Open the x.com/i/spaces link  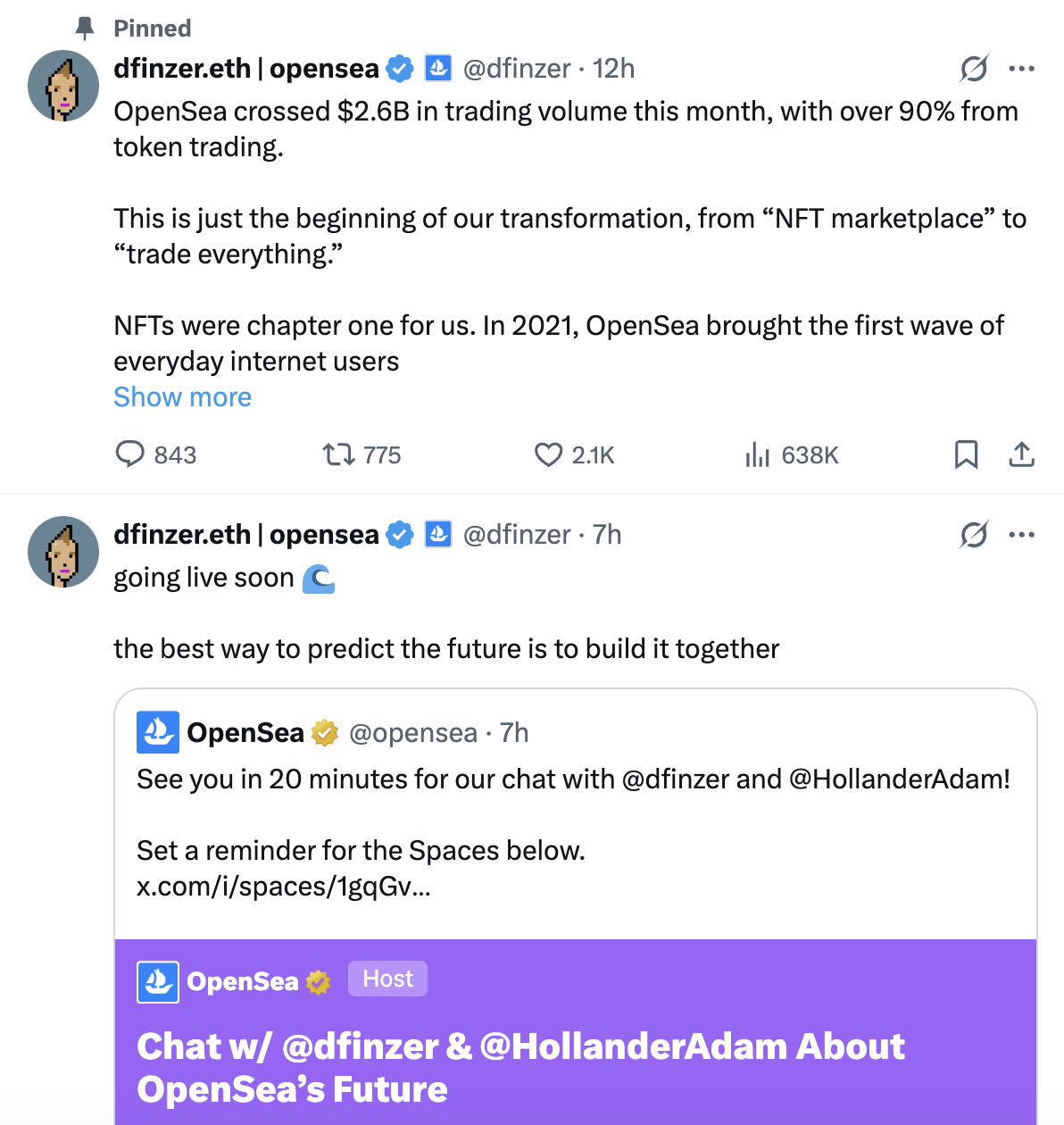pos(283,887)
